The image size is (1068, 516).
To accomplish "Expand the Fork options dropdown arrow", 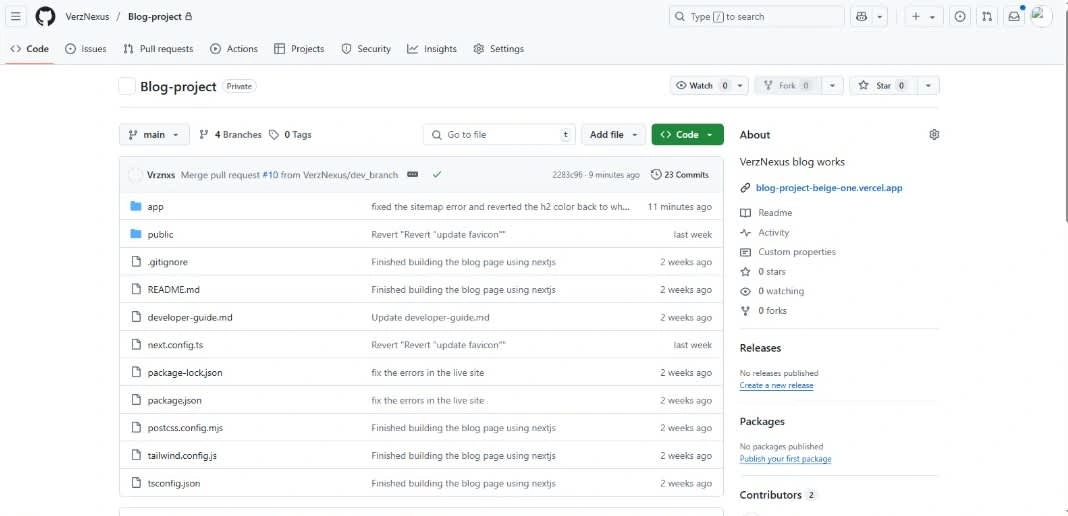I will [x=832, y=86].
